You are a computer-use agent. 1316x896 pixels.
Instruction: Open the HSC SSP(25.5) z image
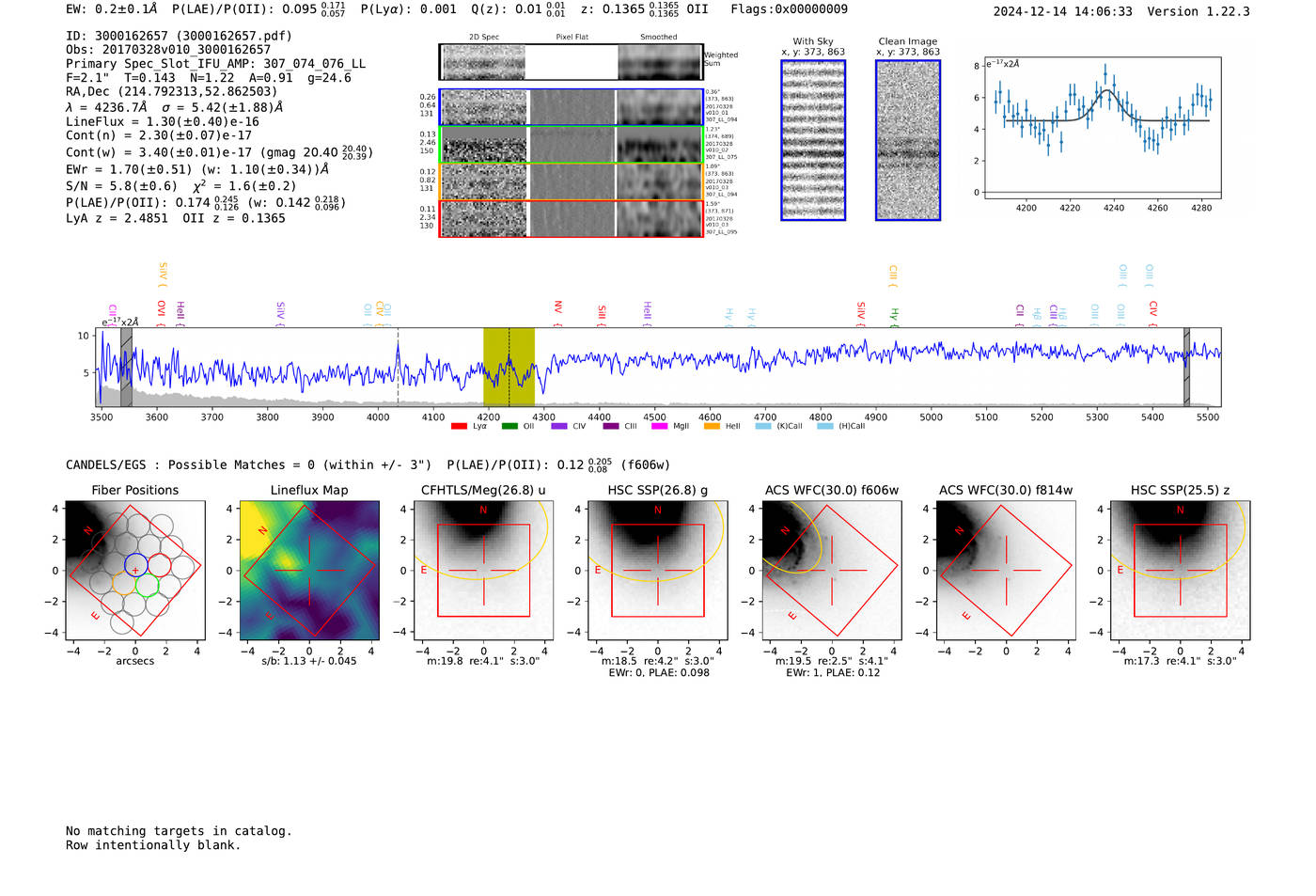pos(1180,571)
